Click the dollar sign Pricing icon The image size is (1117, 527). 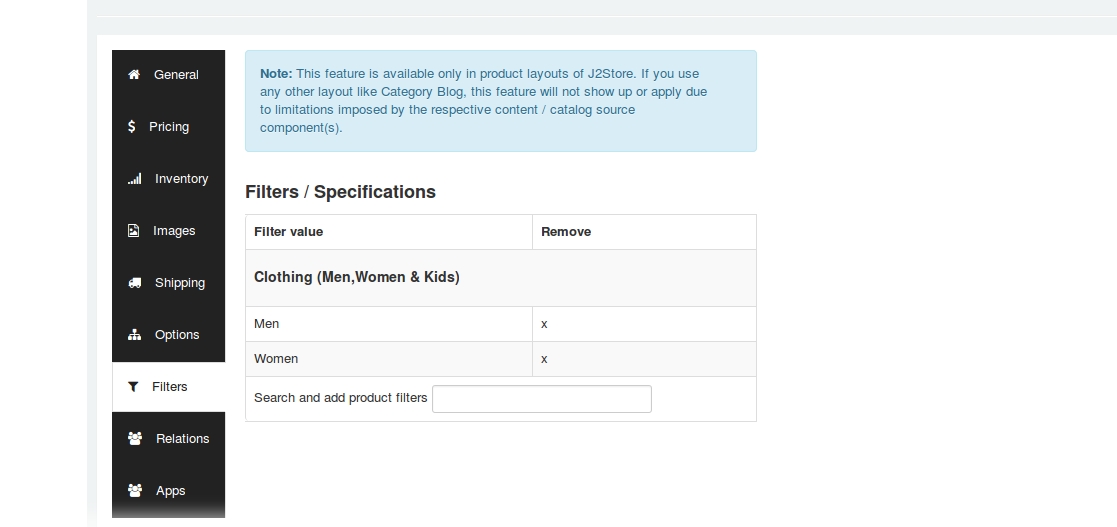coord(132,127)
